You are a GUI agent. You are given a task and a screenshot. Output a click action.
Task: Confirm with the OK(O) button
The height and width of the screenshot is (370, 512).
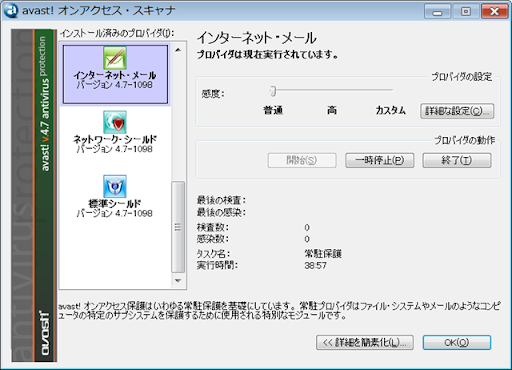tap(457, 342)
